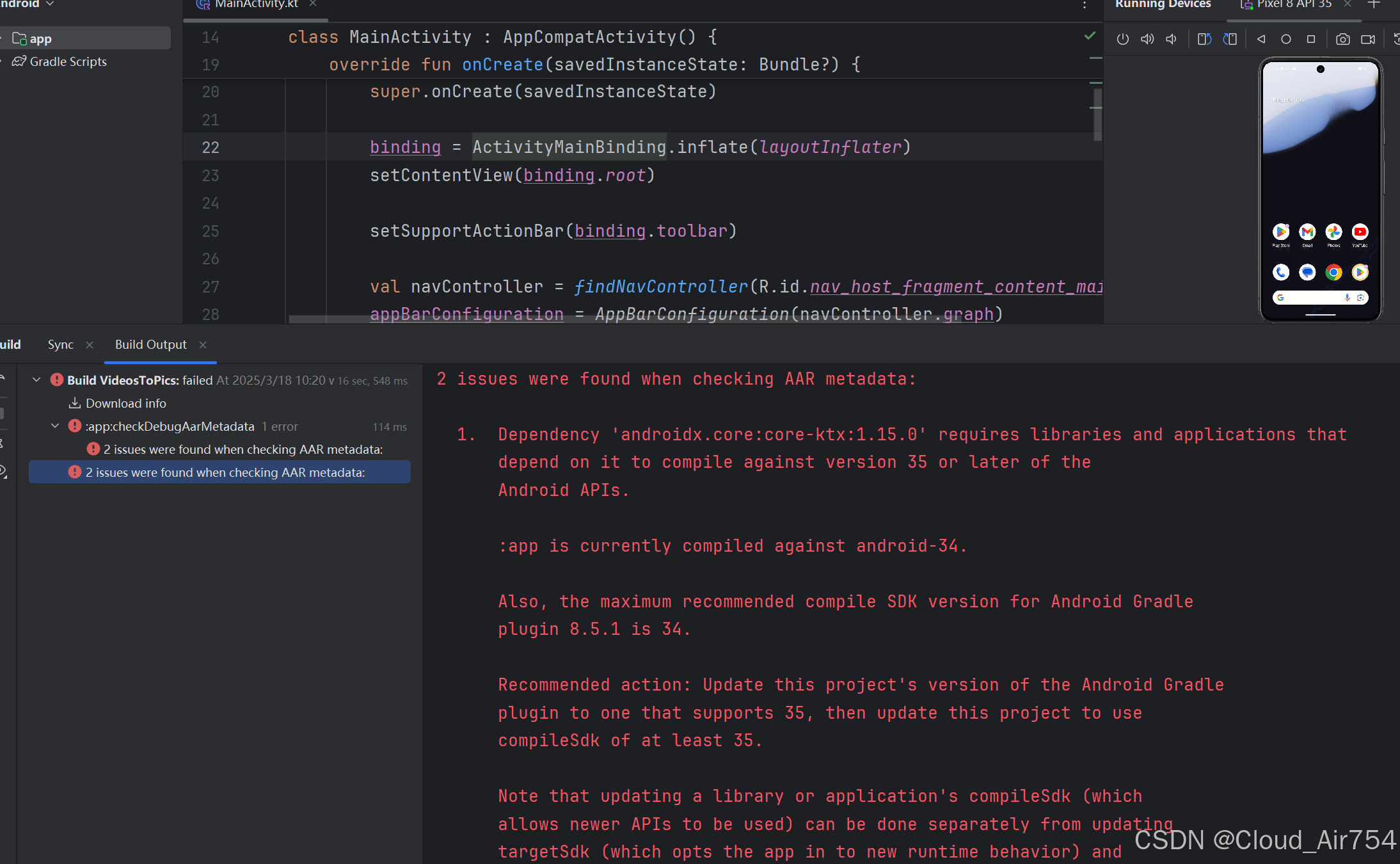Rotate the device right

point(1230,39)
